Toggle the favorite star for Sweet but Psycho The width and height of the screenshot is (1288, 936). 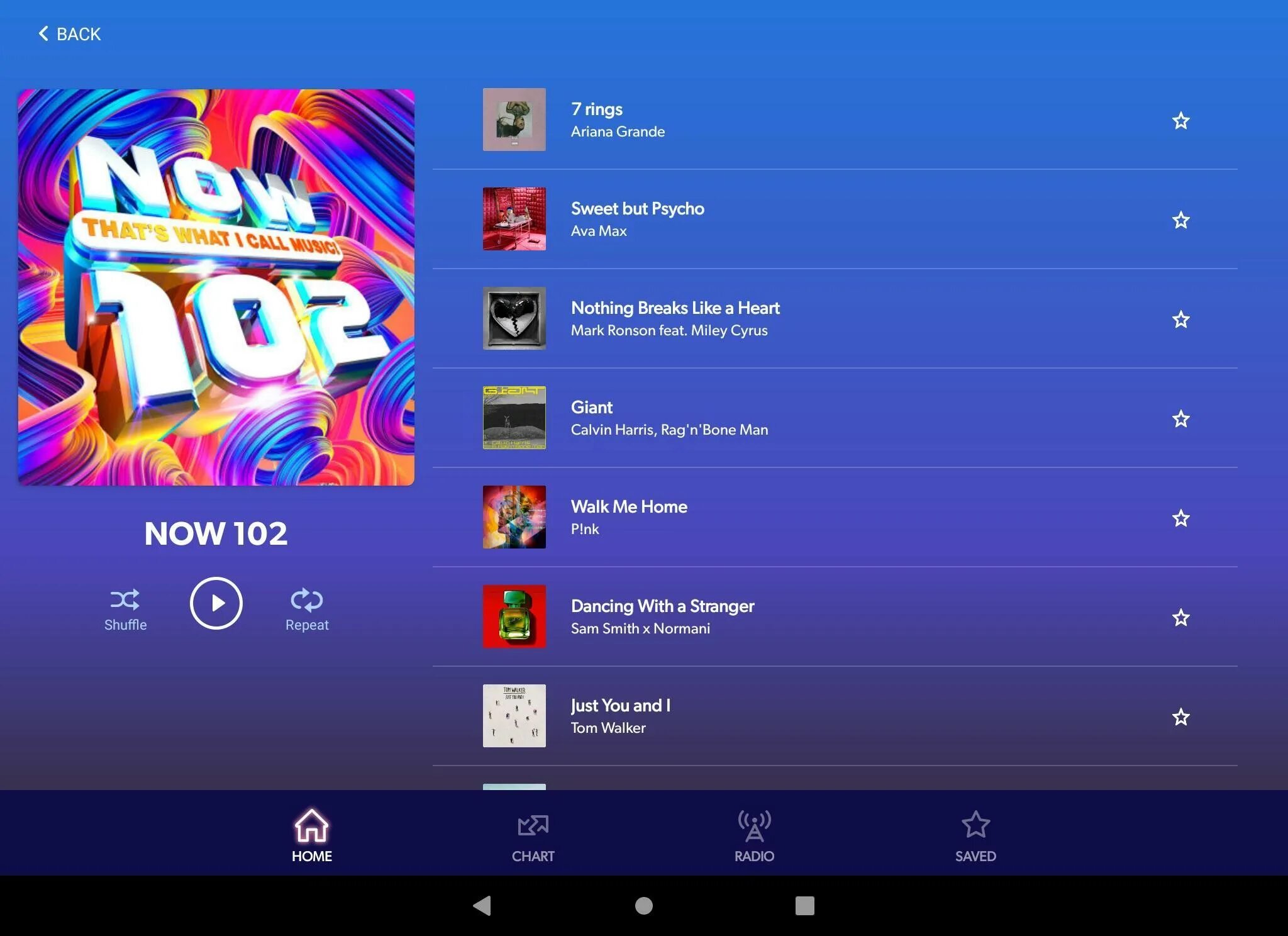pos(1180,219)
